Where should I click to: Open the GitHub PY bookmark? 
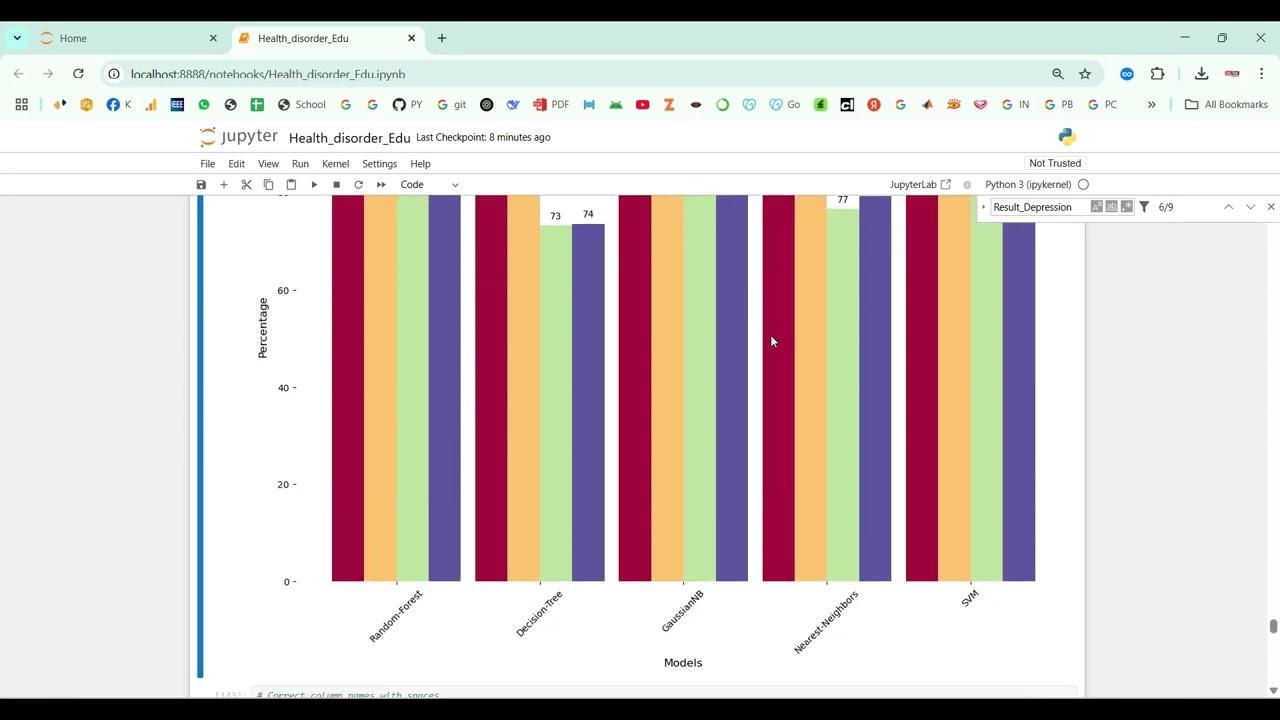pos(407,104)
